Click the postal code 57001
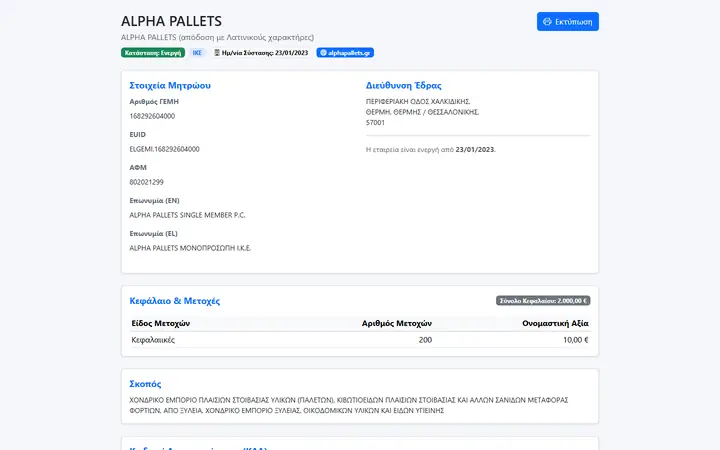The height and width of the screenshot is (450, 720). tap(375, 123)
